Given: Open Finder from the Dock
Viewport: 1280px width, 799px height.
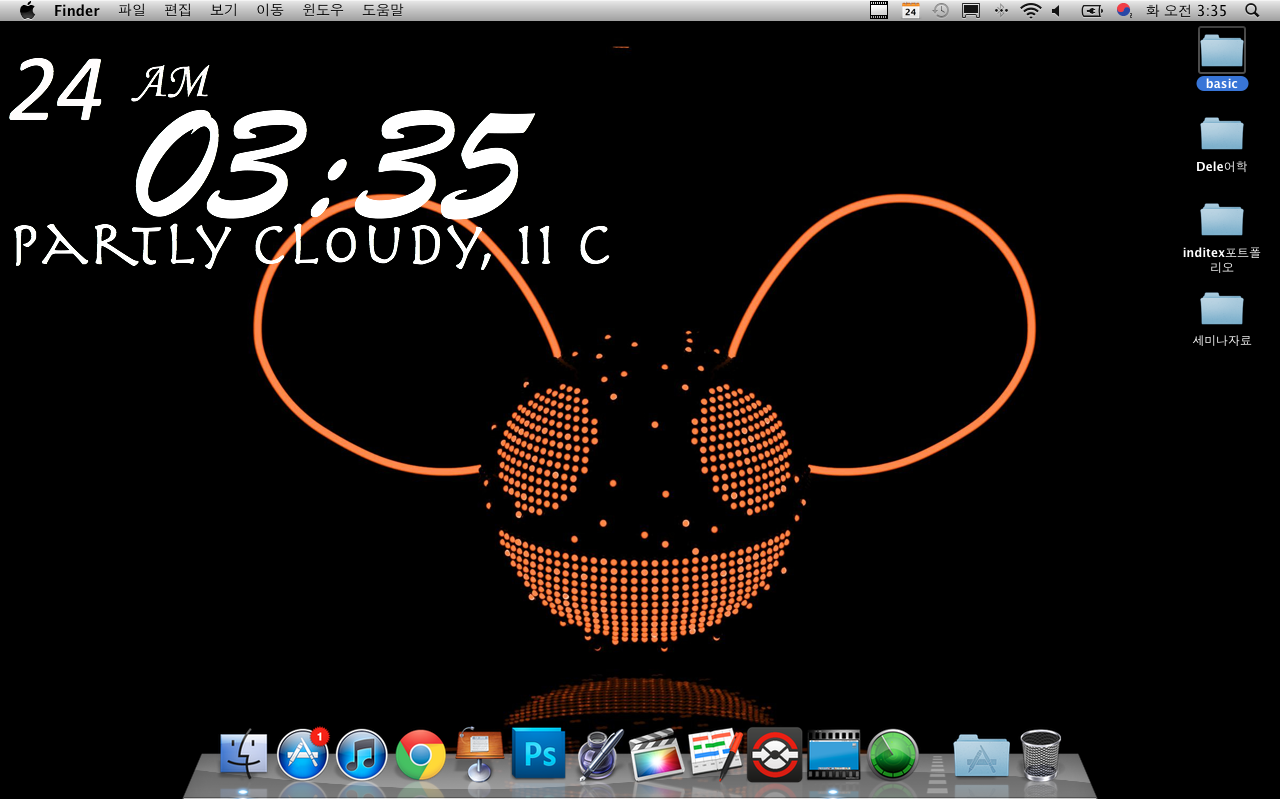Looking at the screenshot, I should (244, 755).
